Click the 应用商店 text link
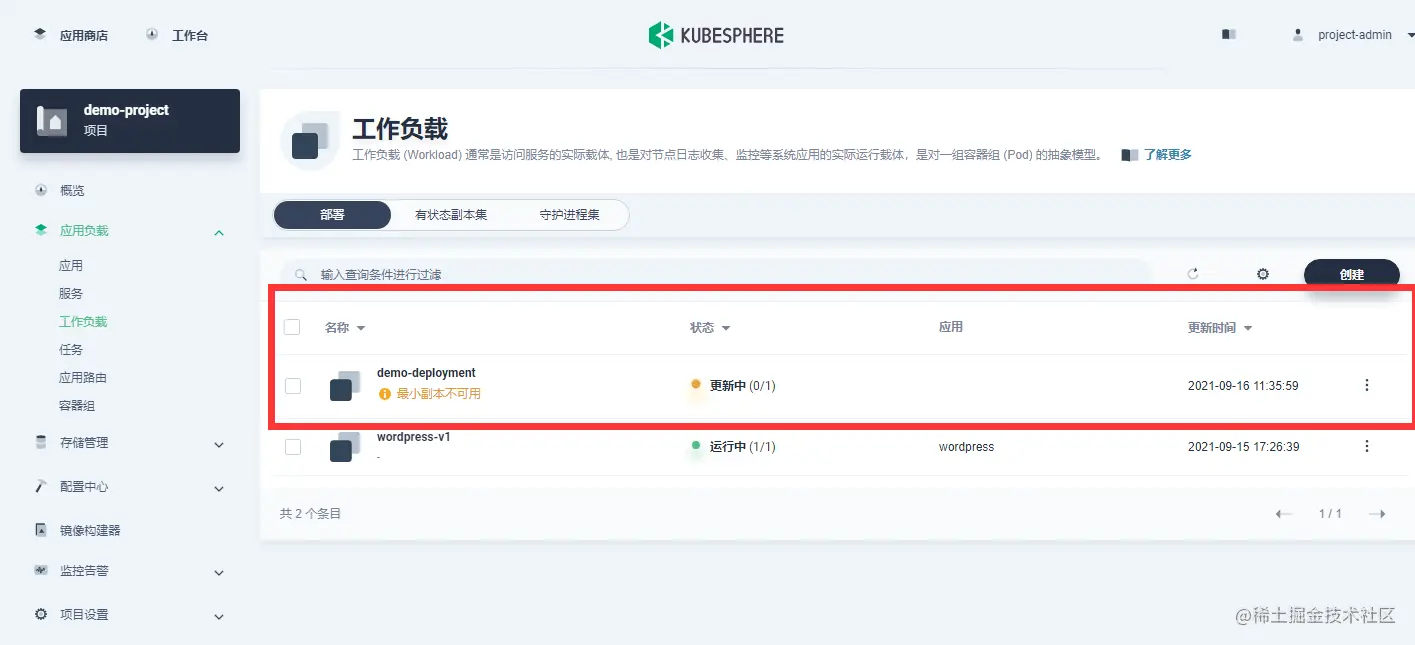Viewport: 1415px width, 645px height. pos(84,35)
